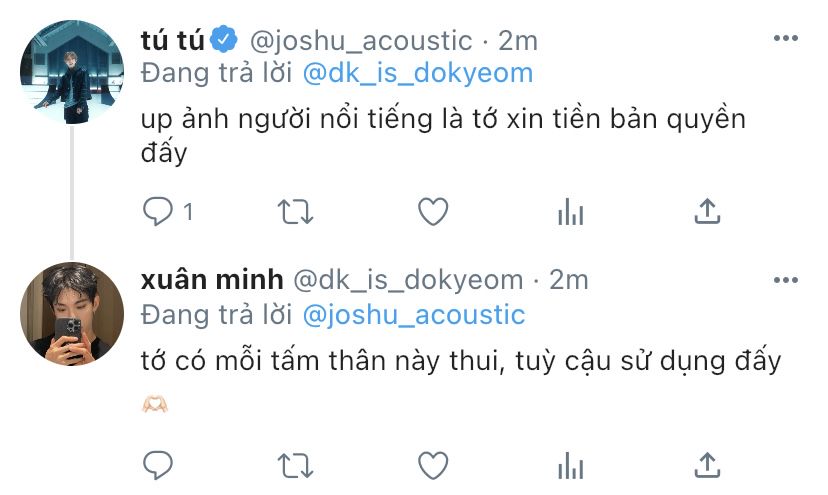Open tweet text about tấm thân này
Screen dimensions: 828x495
pos(460,362)
